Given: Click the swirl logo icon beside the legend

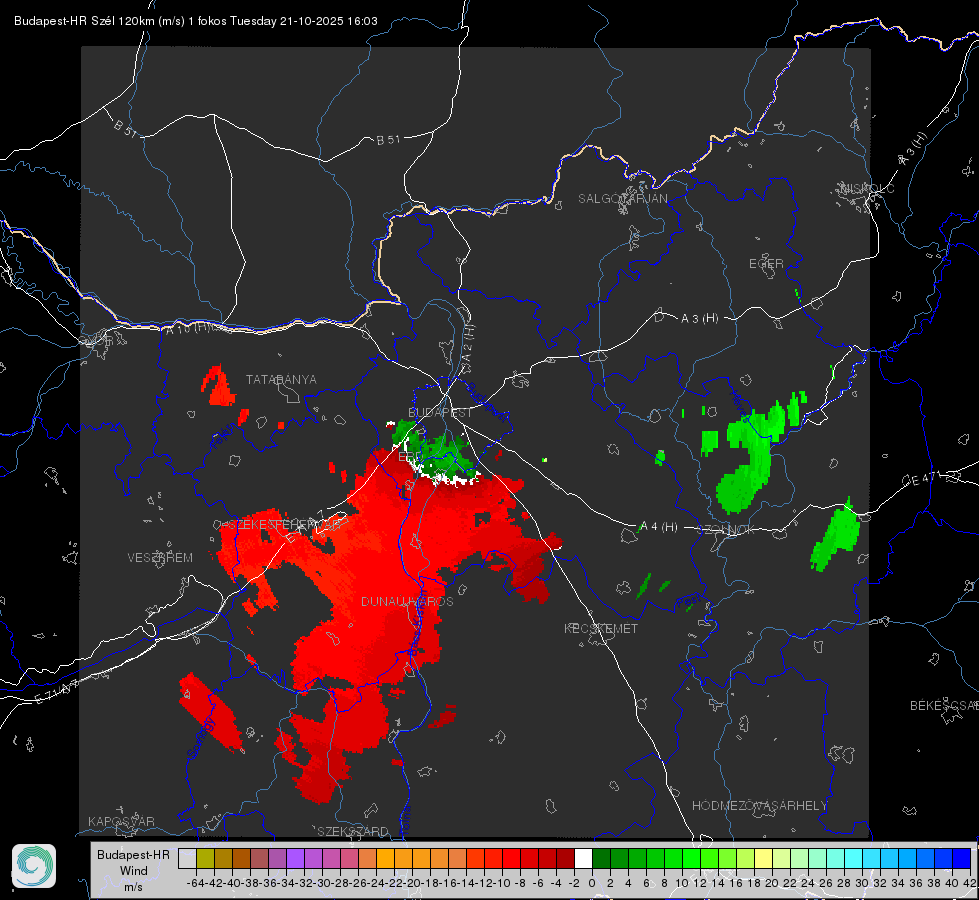Looking at the screenshot, I should click(34, 866).
